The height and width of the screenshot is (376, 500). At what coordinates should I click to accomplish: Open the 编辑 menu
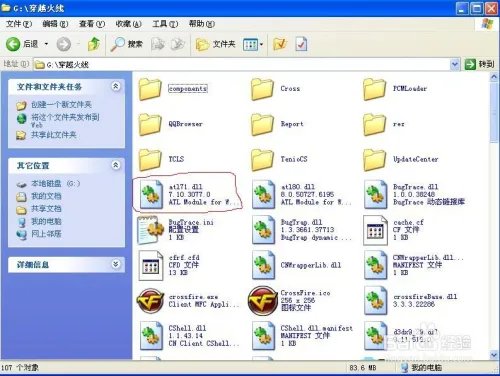pyautogui.click(x=55, y=24)
